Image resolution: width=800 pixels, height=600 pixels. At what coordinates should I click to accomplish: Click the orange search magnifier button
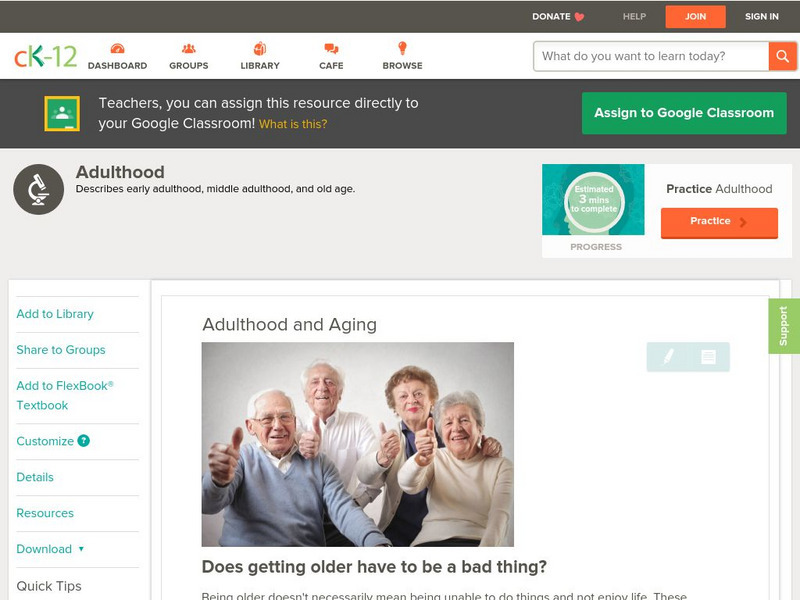(x=782, y=56)
